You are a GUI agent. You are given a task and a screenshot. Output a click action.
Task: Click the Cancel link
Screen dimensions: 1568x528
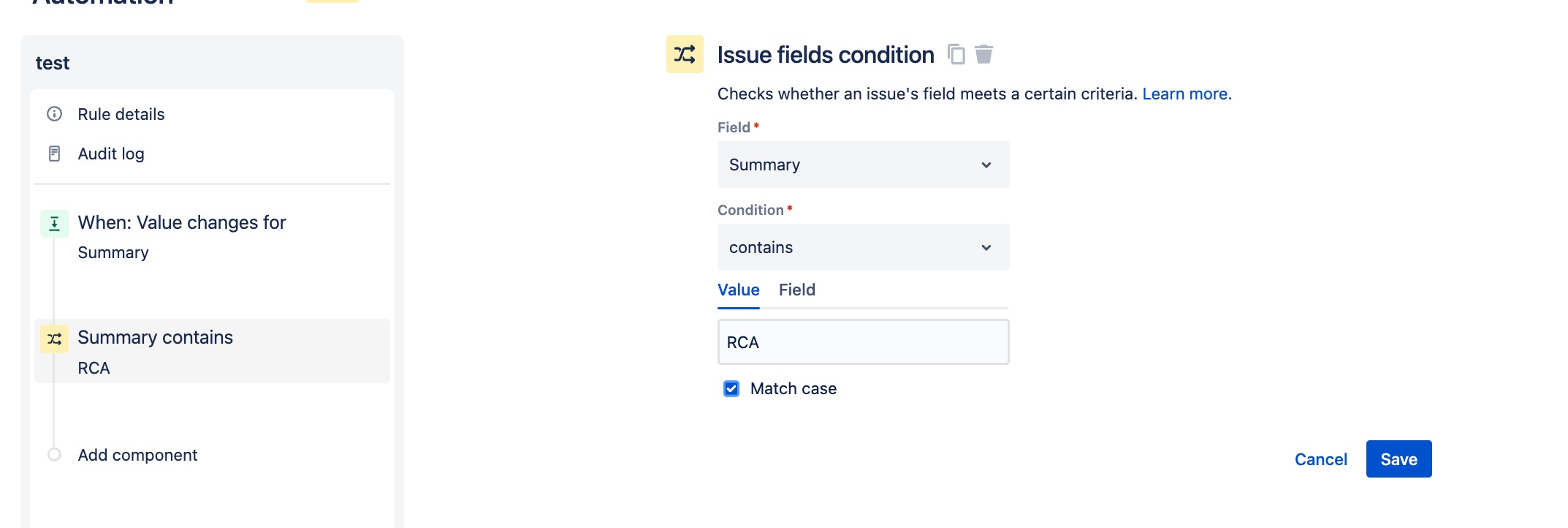point(1320,459)
